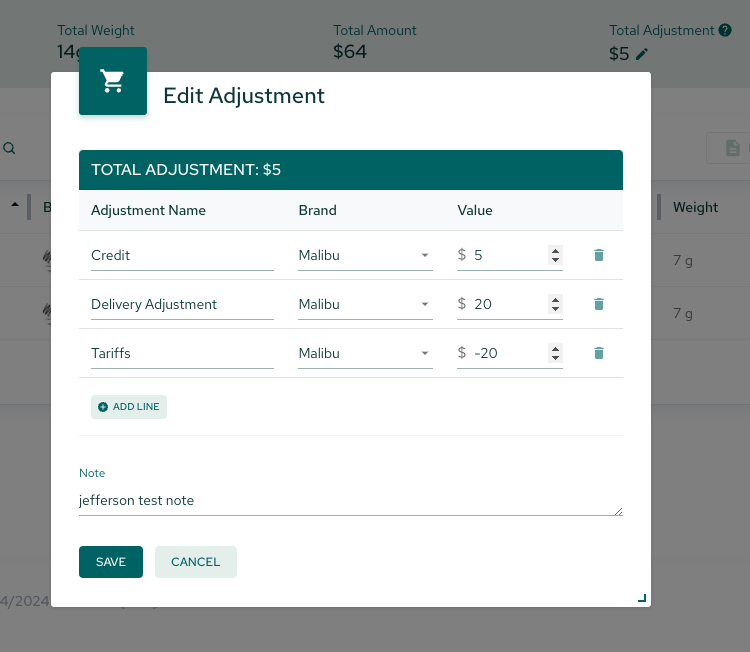The image size is (750, 652).
Task: Cancel editing the adjustment
Action: pos(195,562)
